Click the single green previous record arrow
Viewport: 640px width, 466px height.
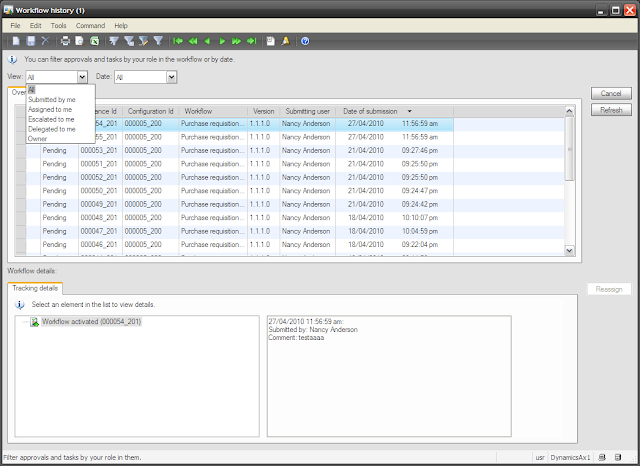207,41
